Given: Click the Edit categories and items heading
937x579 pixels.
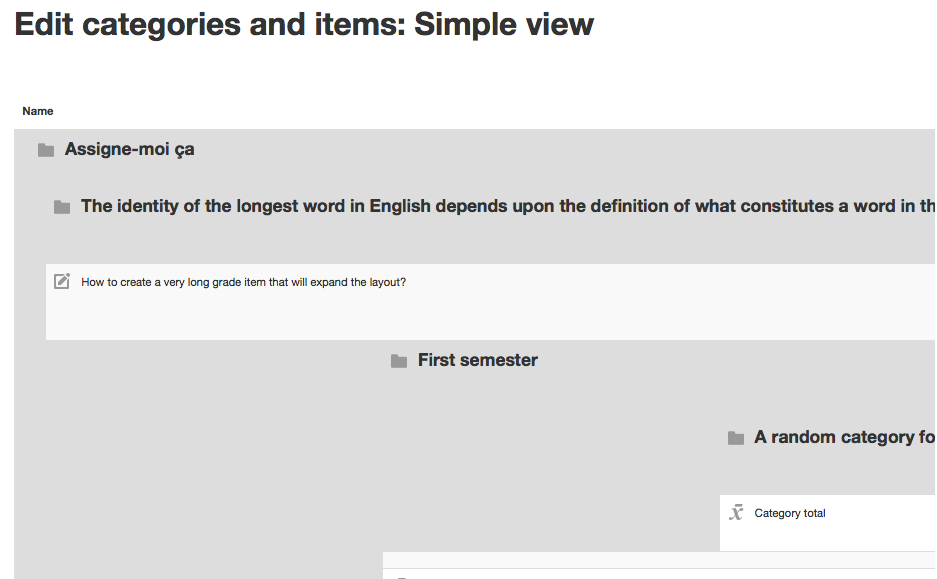Looking at the screenshot, I should tap(304, 24).
